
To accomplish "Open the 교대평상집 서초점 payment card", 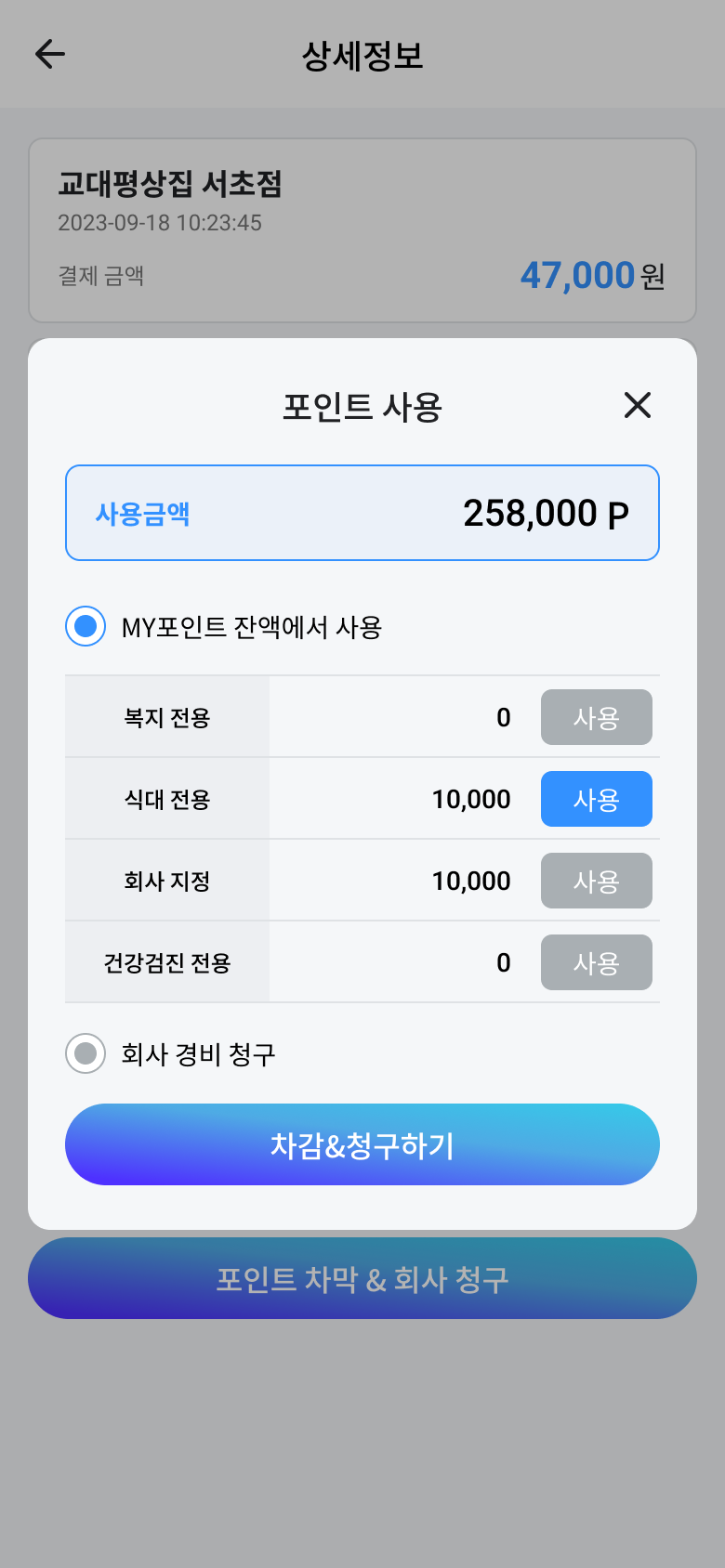I will [362, 230].
